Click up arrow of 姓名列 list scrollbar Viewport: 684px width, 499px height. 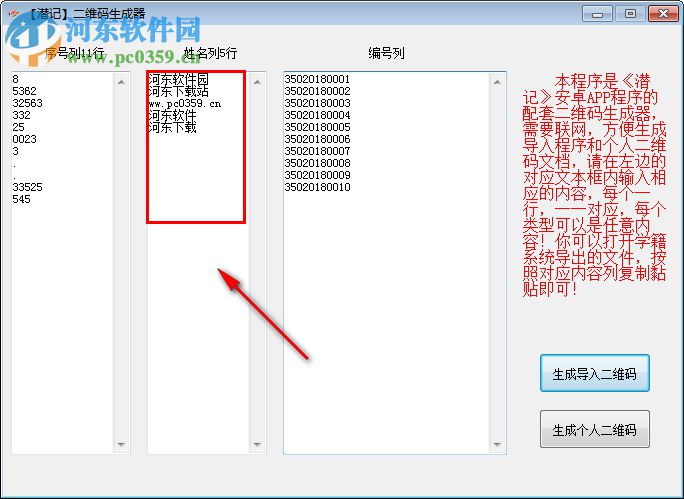click(x=257, y=82)
